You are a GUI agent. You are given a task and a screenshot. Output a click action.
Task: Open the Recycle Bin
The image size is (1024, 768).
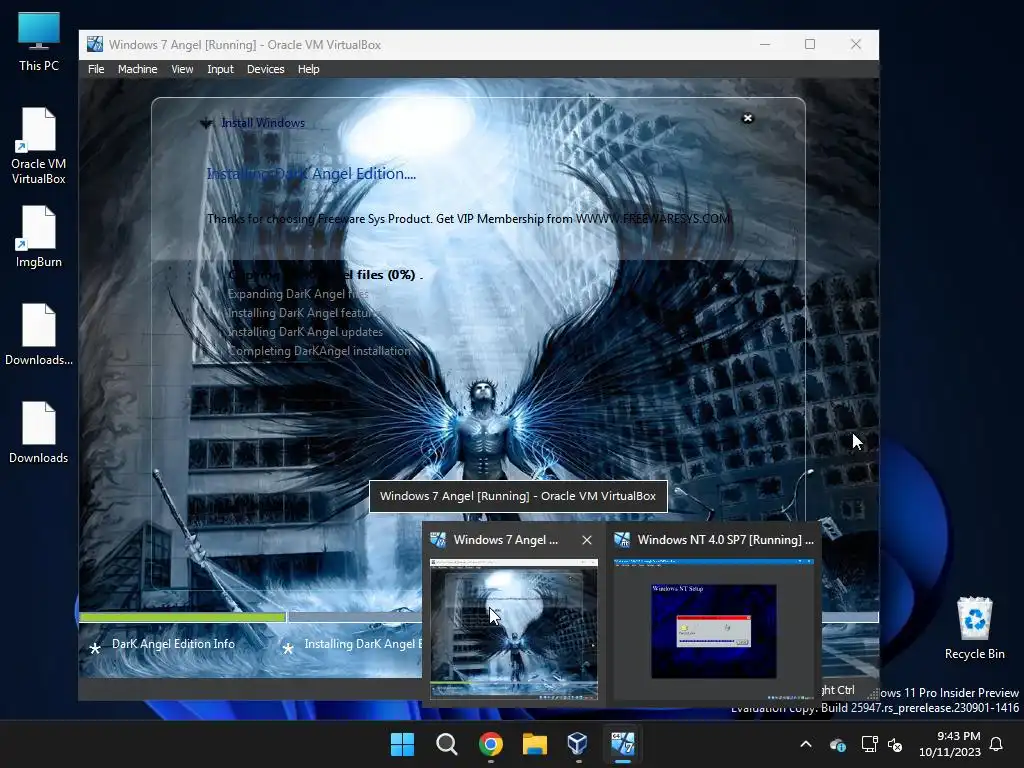[x=974, y=628]
